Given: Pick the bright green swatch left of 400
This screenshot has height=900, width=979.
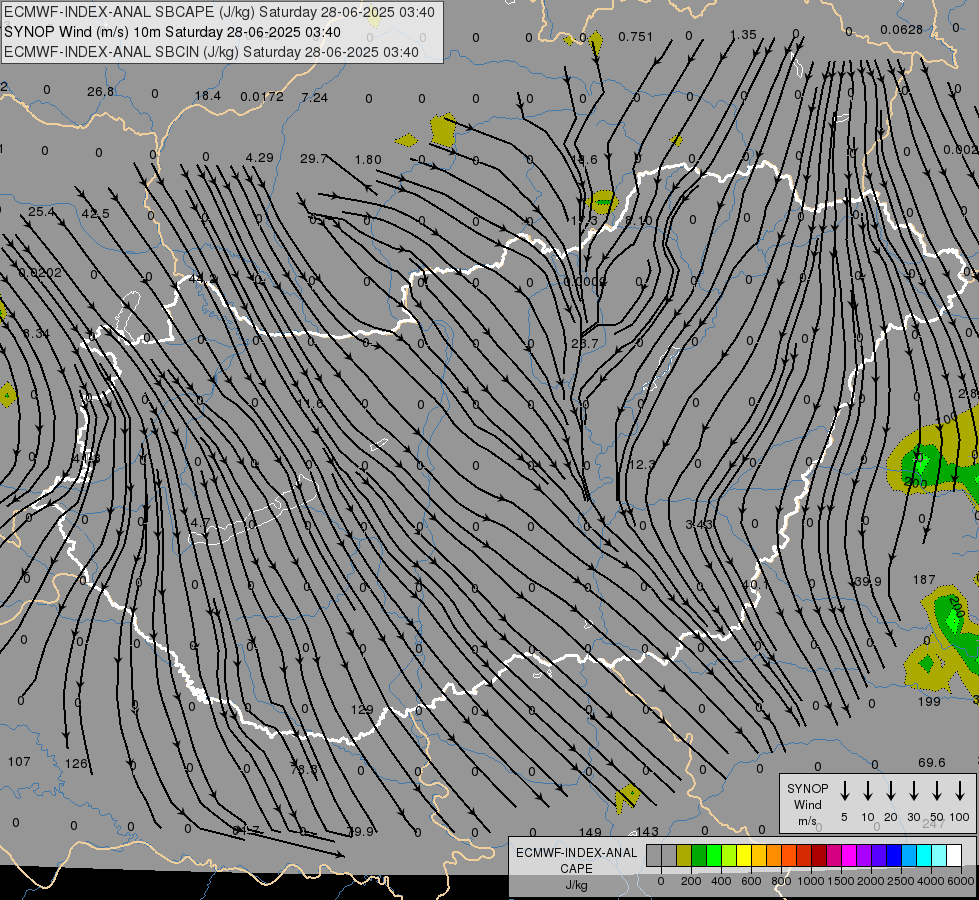Looking at the screenshot, I should (x=714, y=855).
